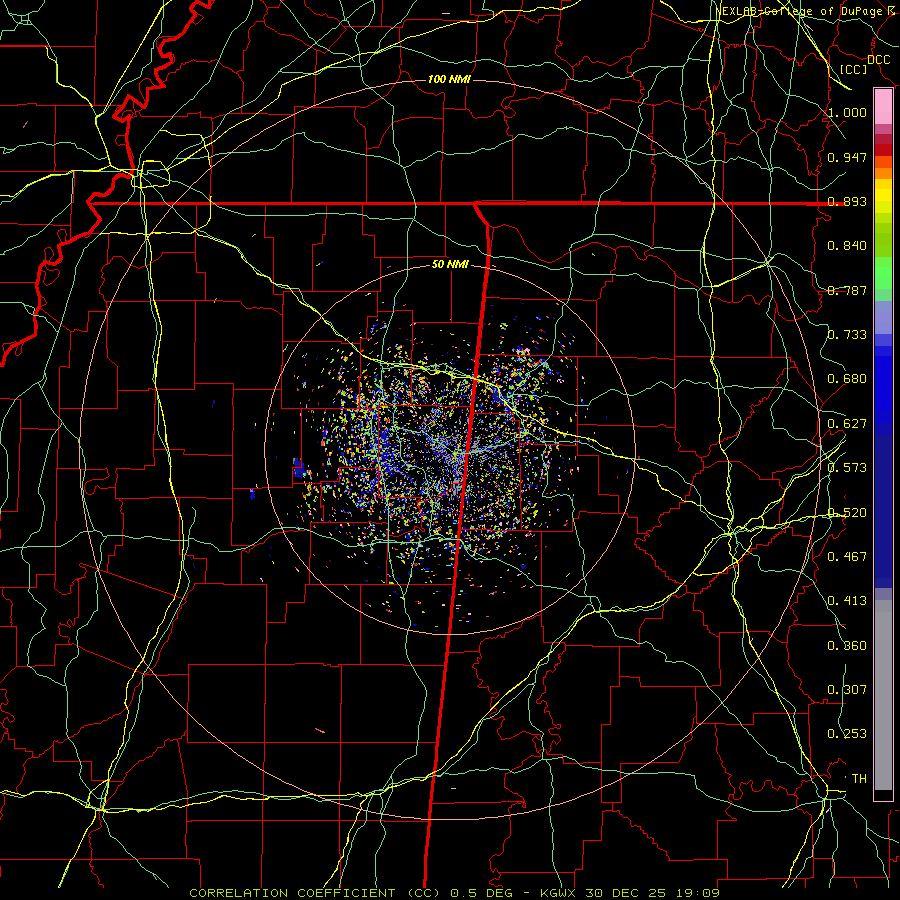Screen dimensions: 900x900
Task: Click the 0.307 scale value
Action: pos(847,690)
